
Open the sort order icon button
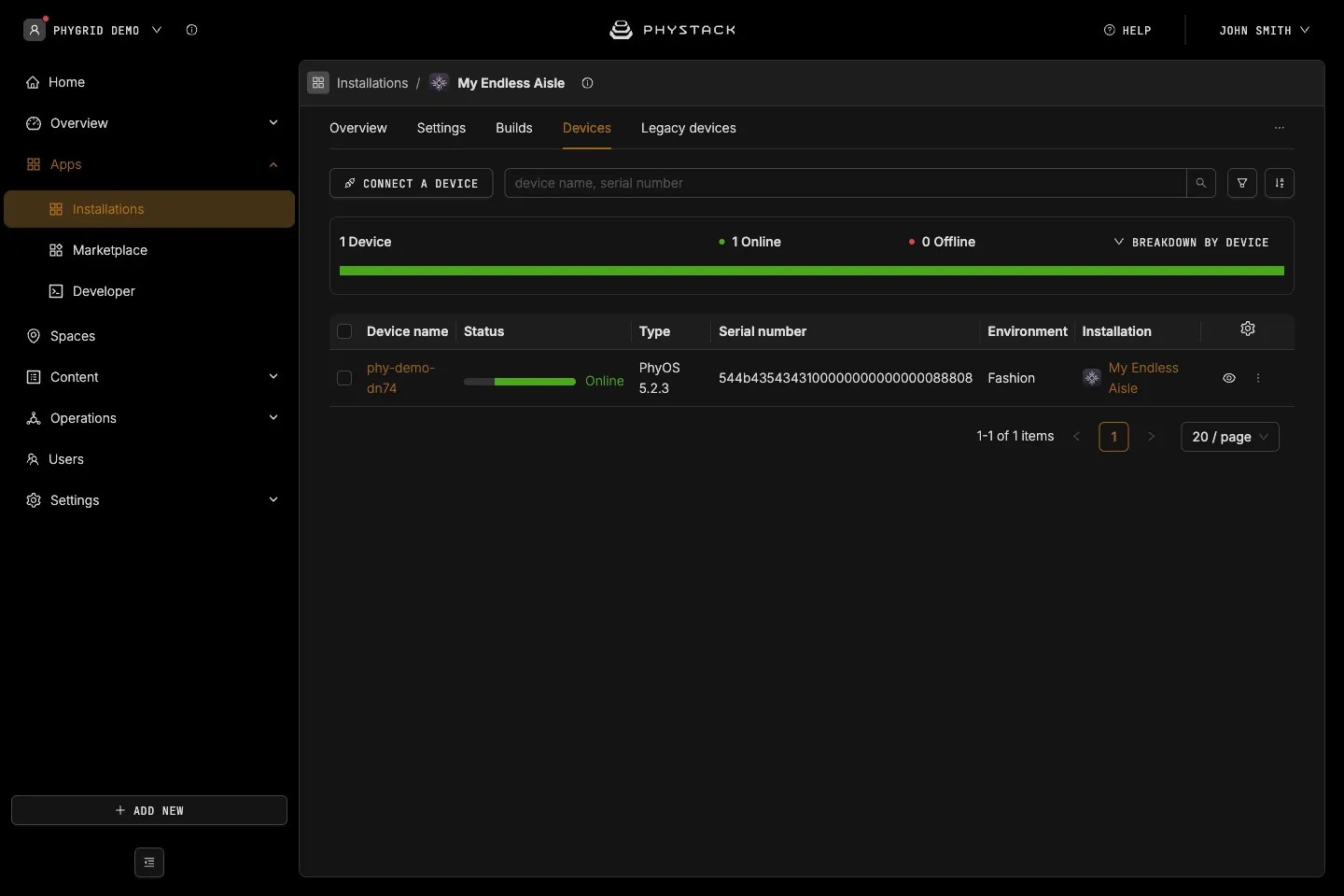pos(1280,183)
